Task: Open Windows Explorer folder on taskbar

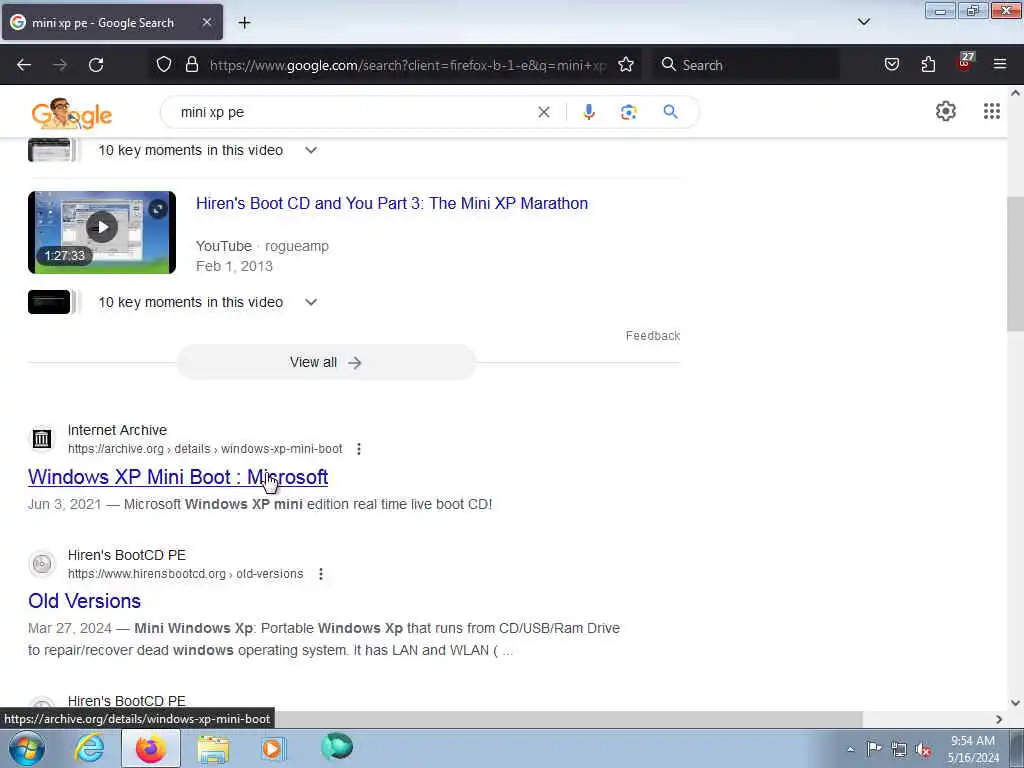Action: [214, 749]
